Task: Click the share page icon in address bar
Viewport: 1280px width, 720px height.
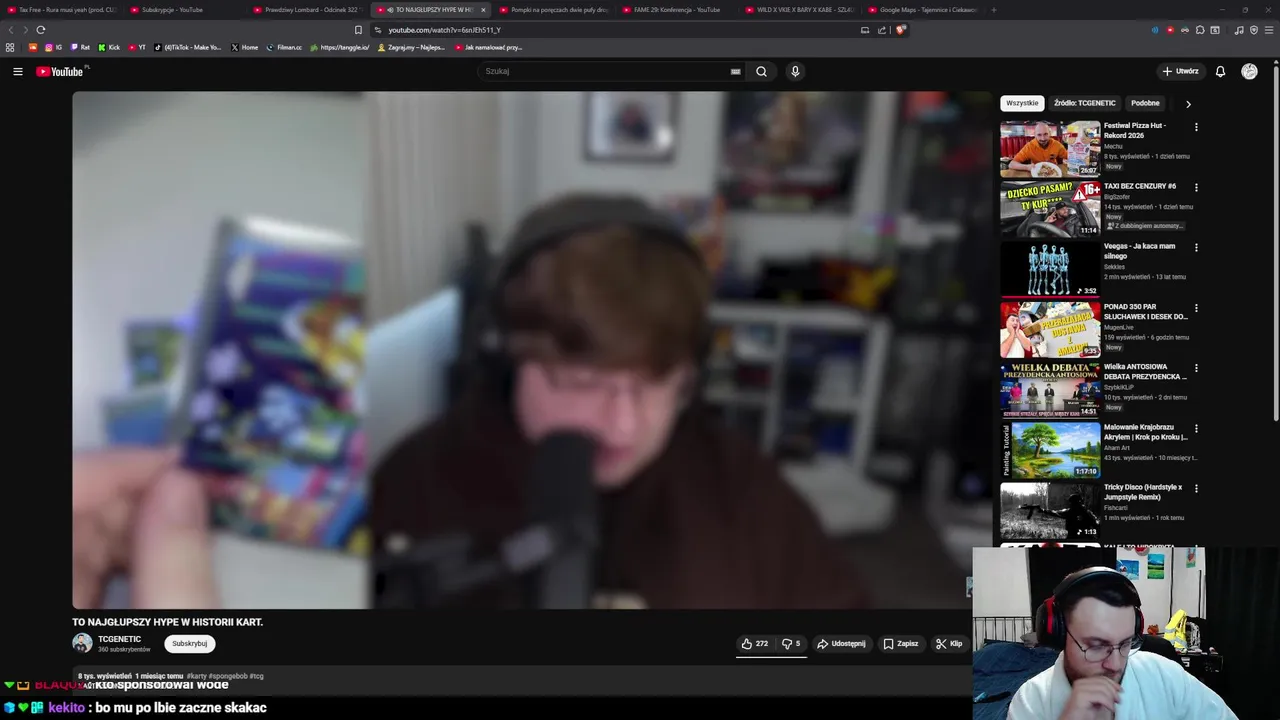Action: pyautogui.click(x=882, y=30)
